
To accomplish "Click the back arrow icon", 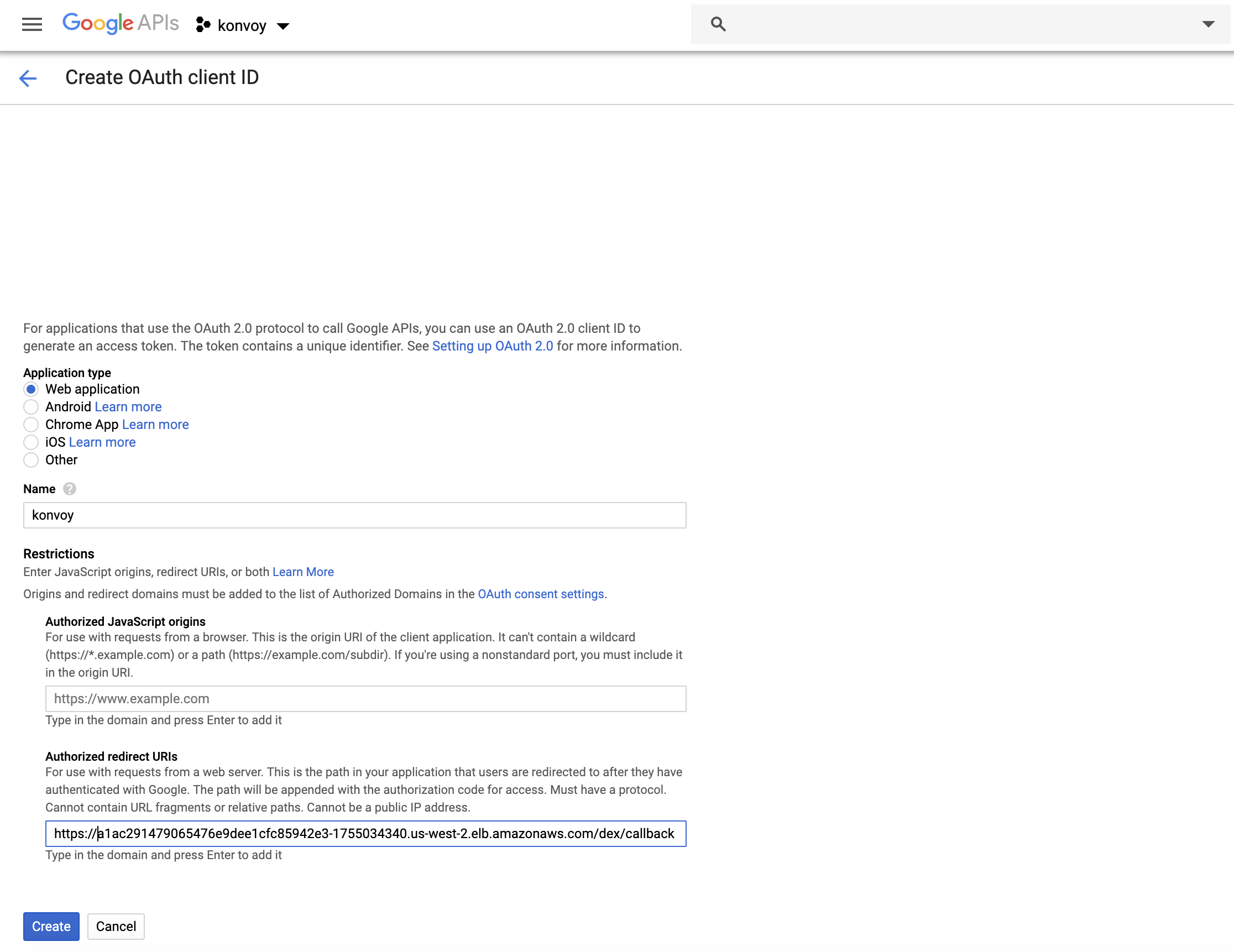I will tap(28, 78).
